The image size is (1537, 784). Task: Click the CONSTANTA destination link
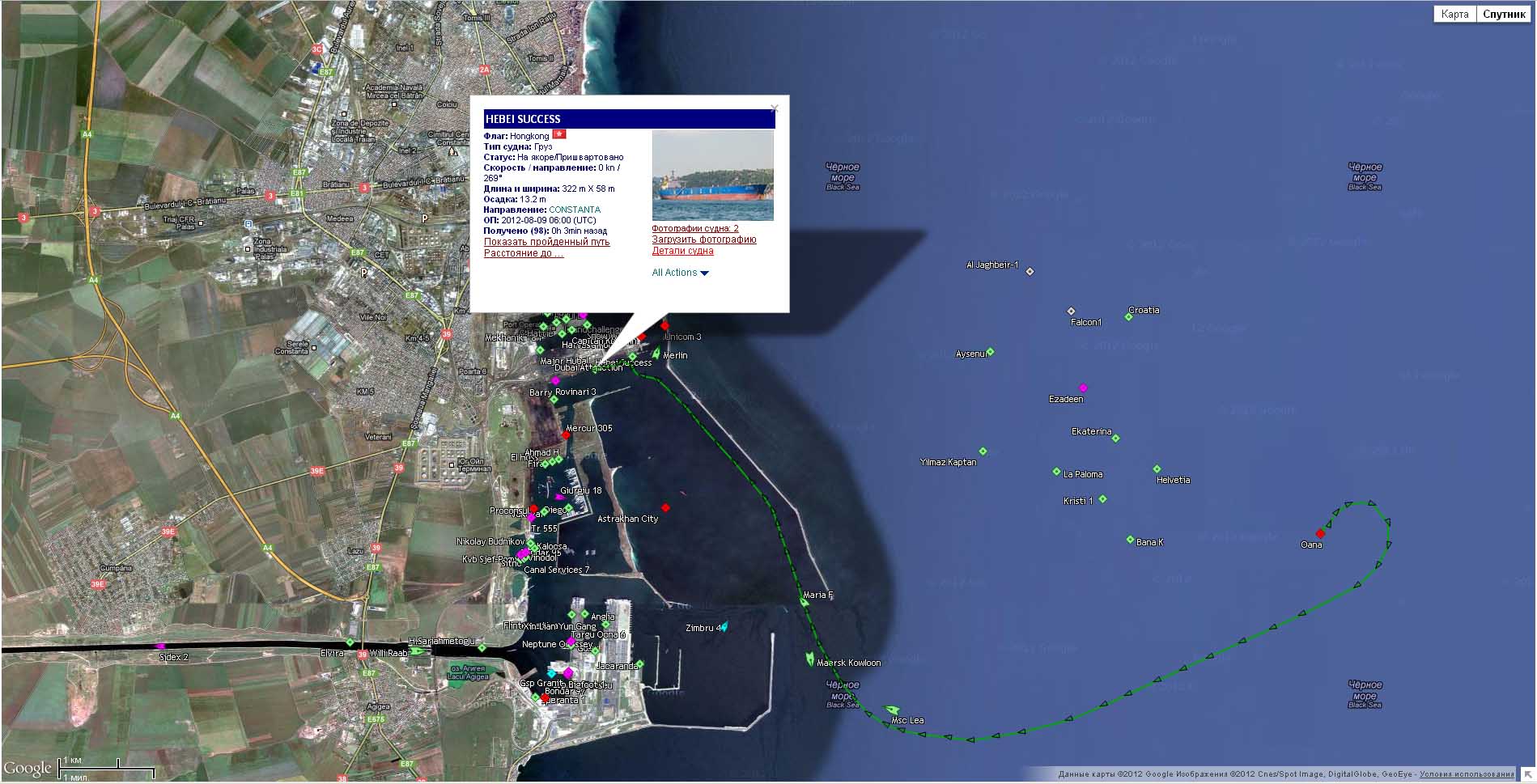(x=575, y=210)
